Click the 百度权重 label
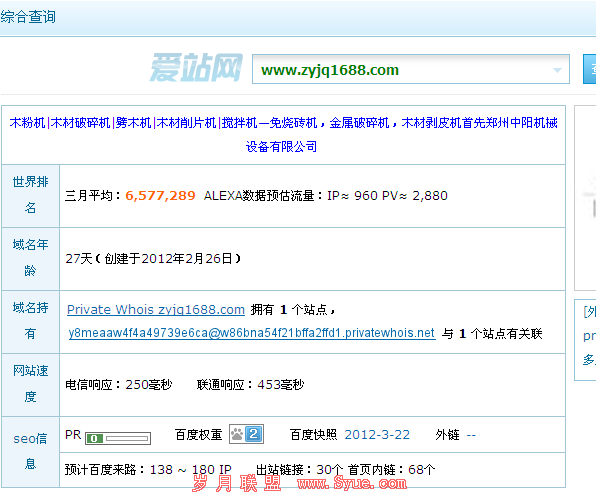 pos(198,435)
